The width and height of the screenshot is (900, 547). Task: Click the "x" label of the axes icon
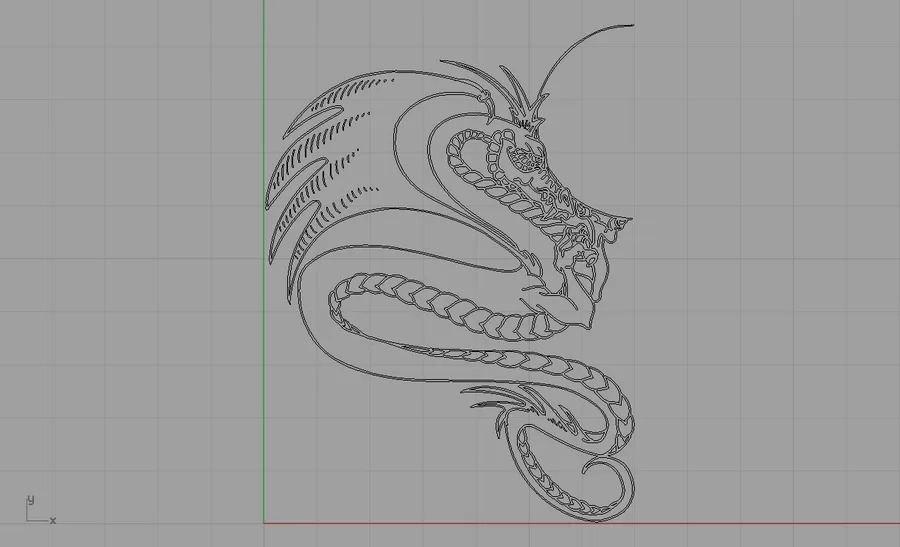53,521
